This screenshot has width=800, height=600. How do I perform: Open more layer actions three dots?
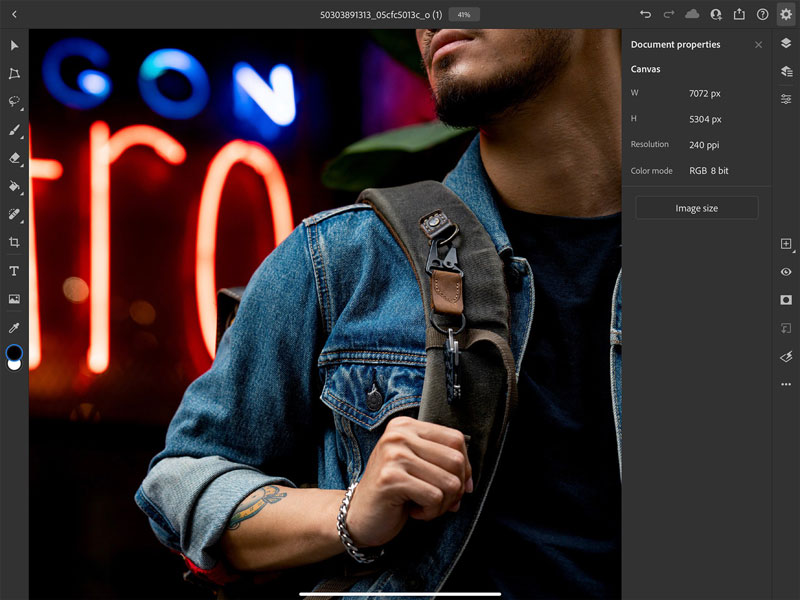786,384
